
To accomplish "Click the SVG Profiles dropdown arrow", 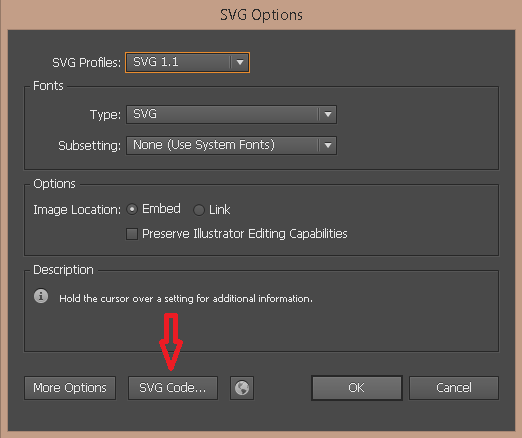I will tap(240, 62).
